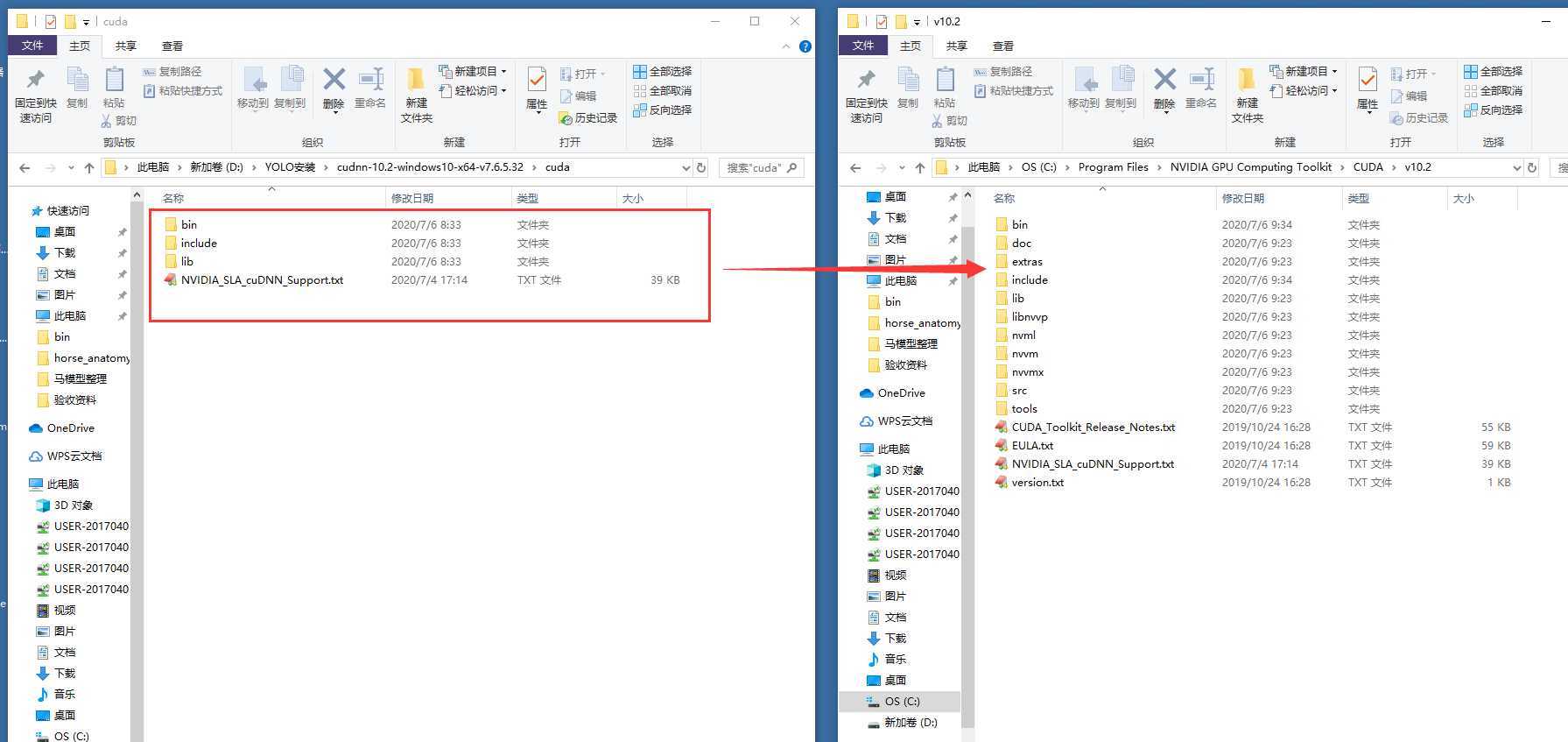Collapse the ribbon chevron in cuda window

[786, 46]
